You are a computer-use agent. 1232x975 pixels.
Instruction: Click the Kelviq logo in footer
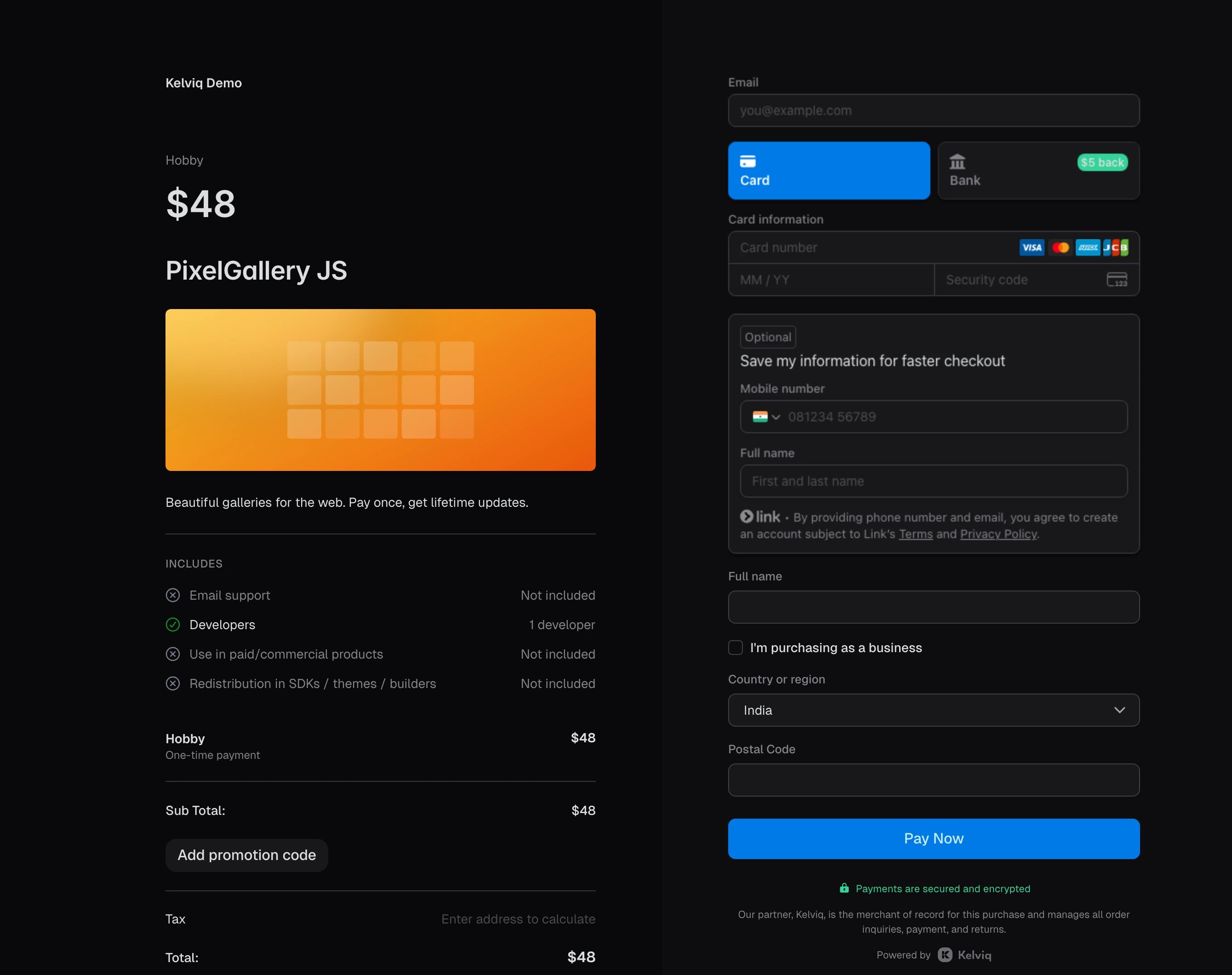click(964, 955)
